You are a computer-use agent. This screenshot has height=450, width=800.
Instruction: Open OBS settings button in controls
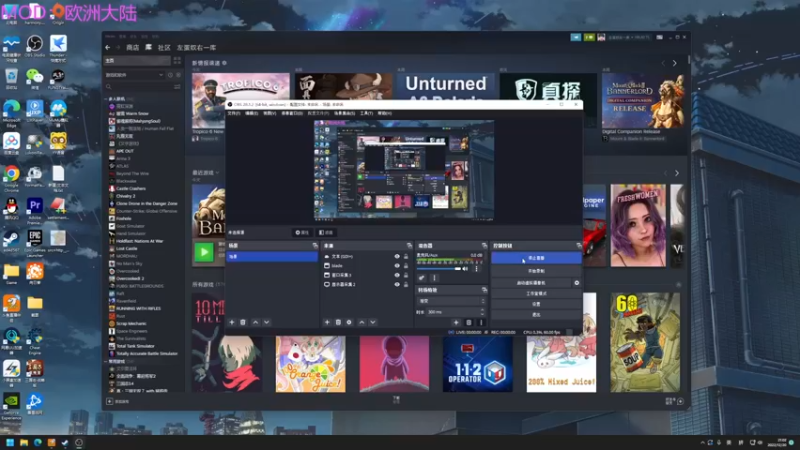(536, 304)
